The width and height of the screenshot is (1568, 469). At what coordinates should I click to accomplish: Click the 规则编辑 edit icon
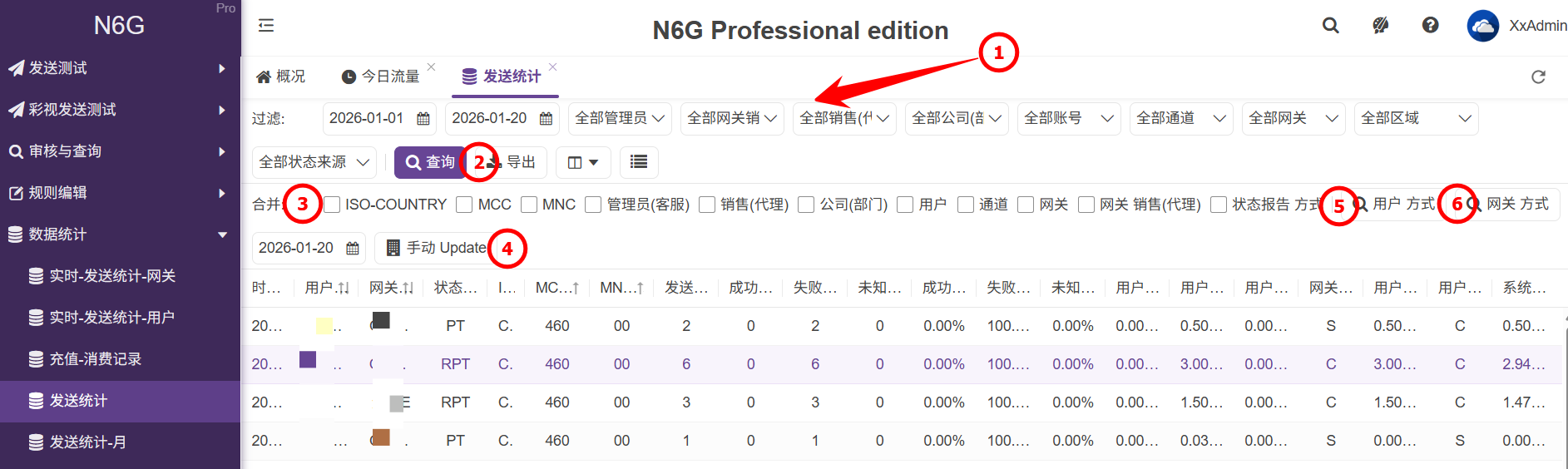[x=16, y=193]
